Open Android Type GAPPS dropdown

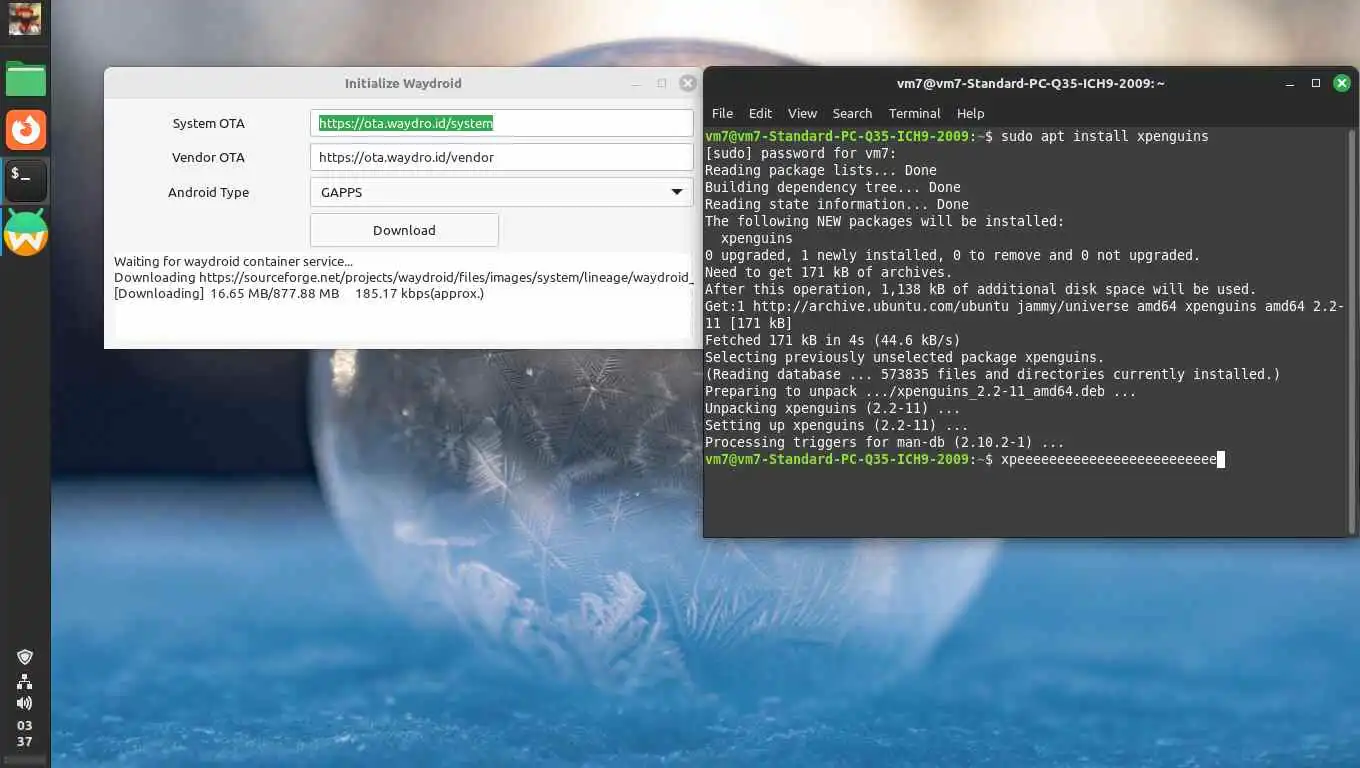coord(501,192)
